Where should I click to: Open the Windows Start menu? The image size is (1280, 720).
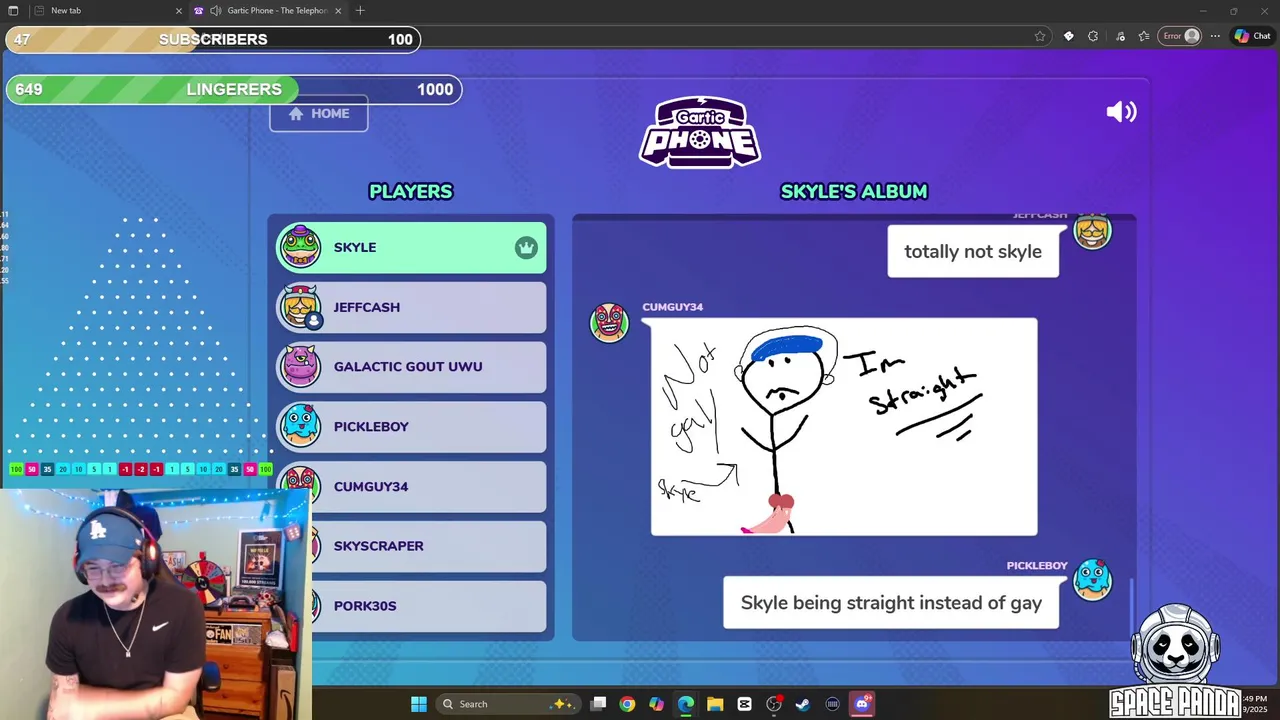click(x=419, y=704)
